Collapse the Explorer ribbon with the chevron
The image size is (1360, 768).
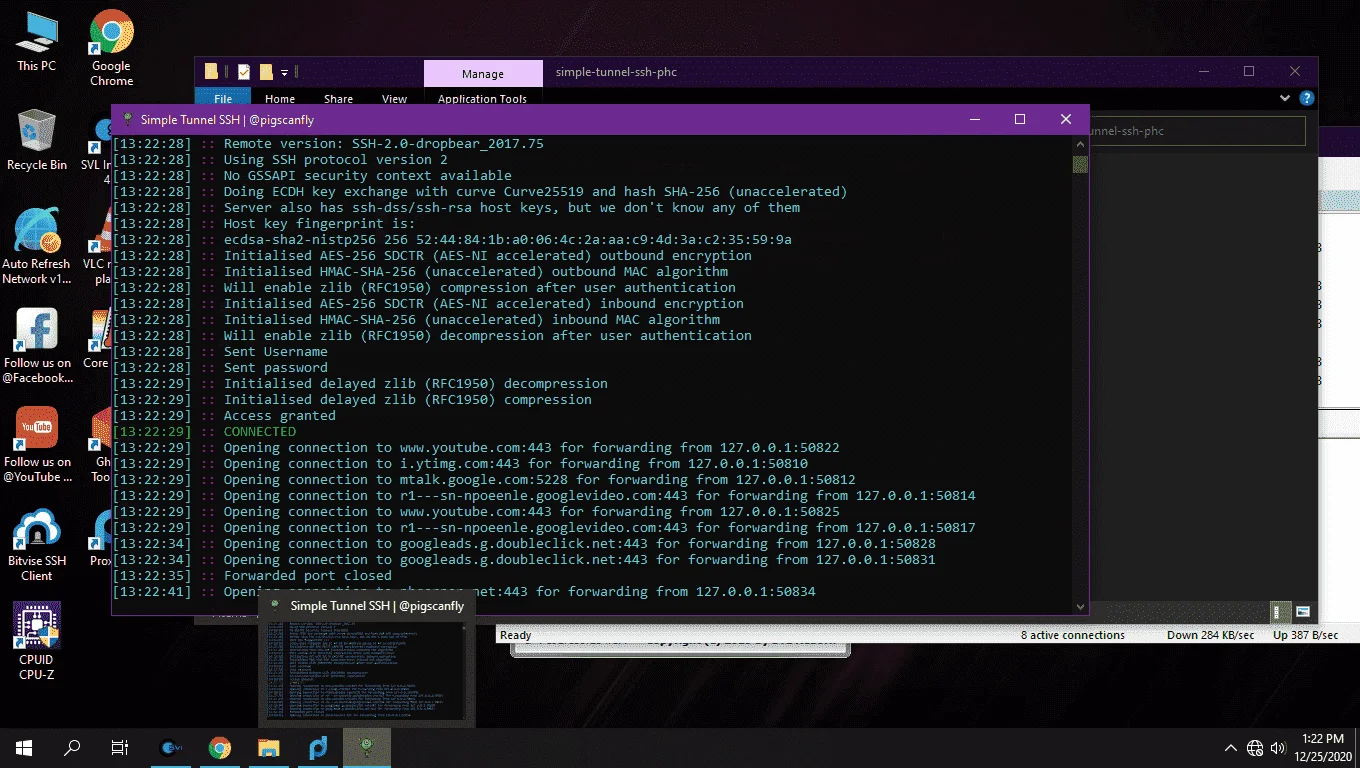[x=1285, y=98]
